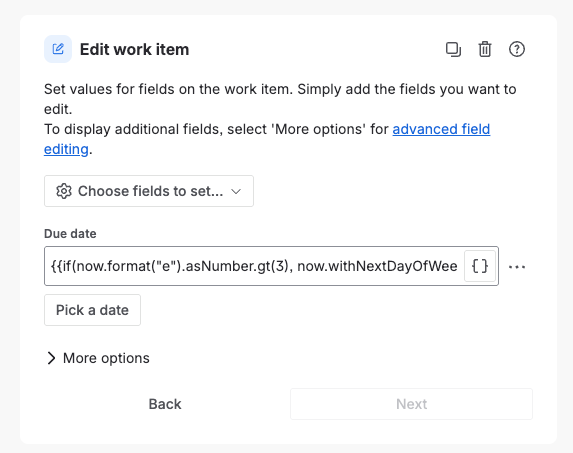Follow the advanced field link
The image size is (573, 453).
(441, 129)
